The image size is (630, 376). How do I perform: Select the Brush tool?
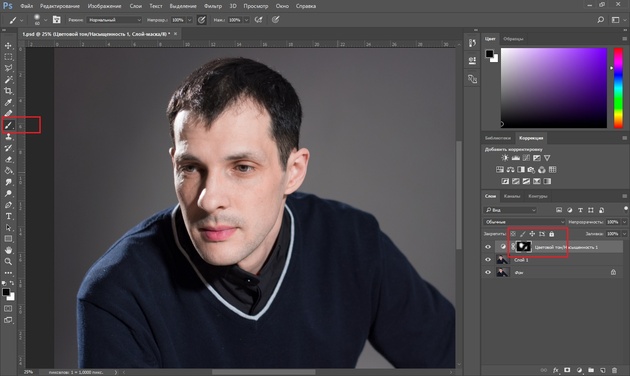pyautogui.click(x=8, y=125)
